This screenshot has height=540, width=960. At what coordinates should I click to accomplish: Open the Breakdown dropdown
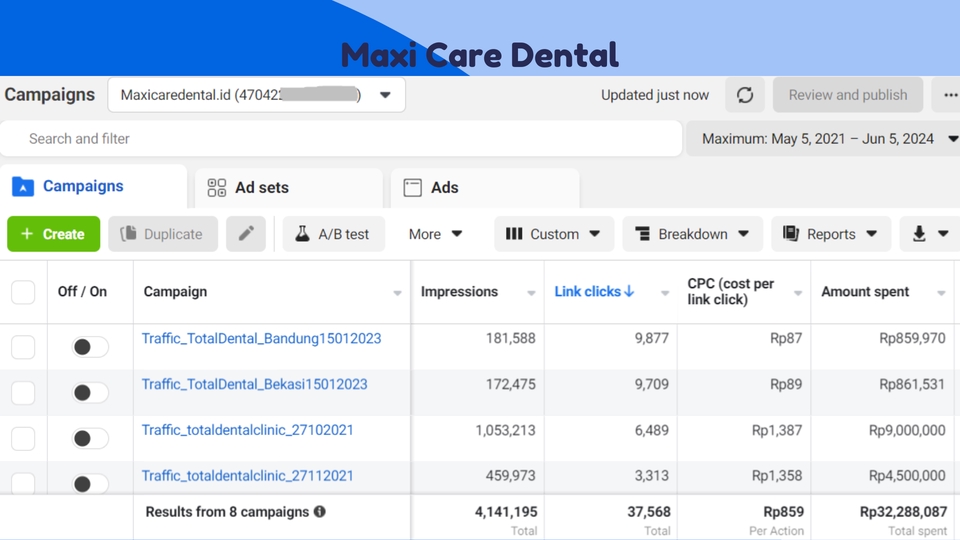[692, 234]
